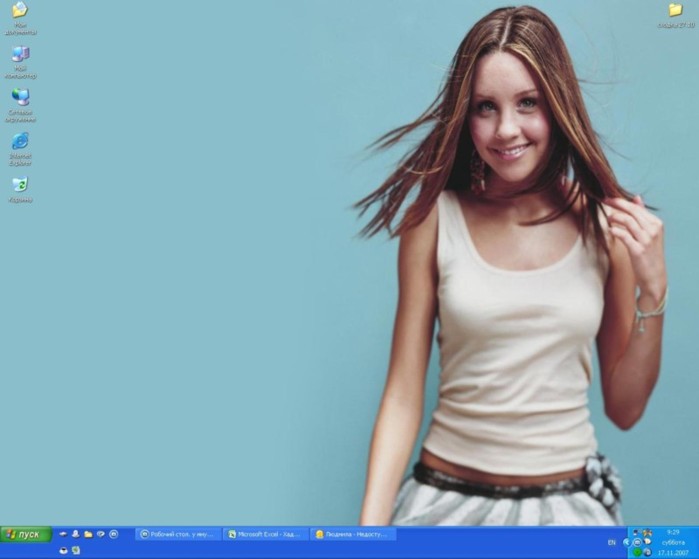Click the tray icon to the right of the green circle
The width and height of the screenshot is (699, 559).
tap(648, 552)
